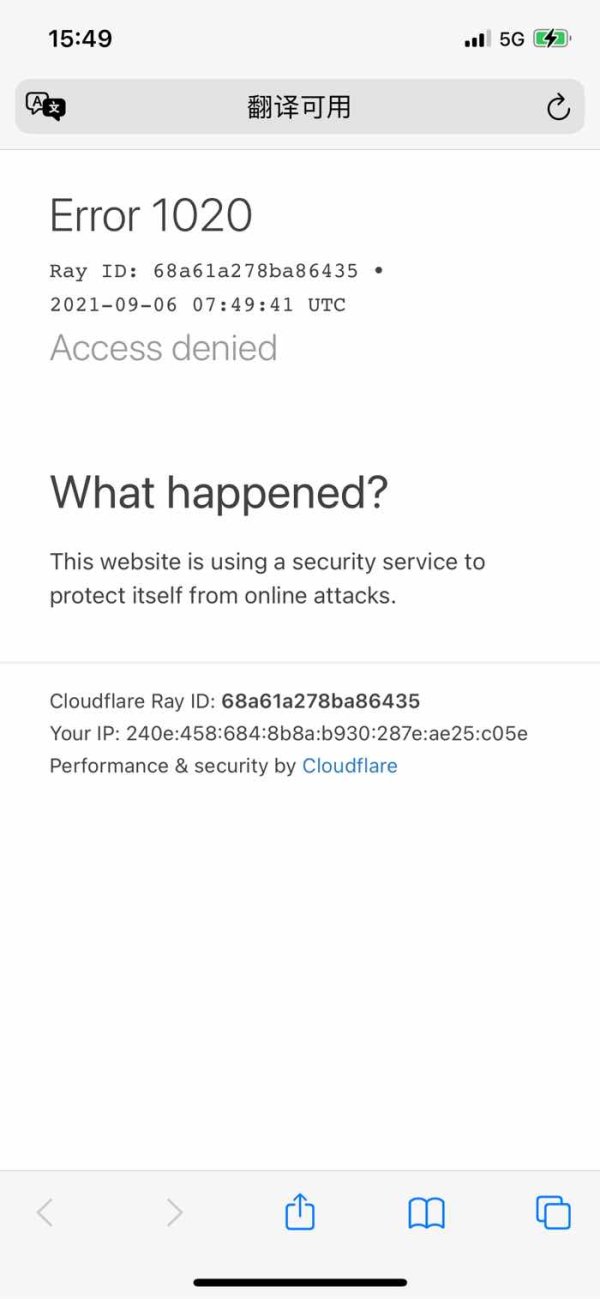Open the Cloudflare link
This screenshot has height=1299, width=600.
coord(350,766)
